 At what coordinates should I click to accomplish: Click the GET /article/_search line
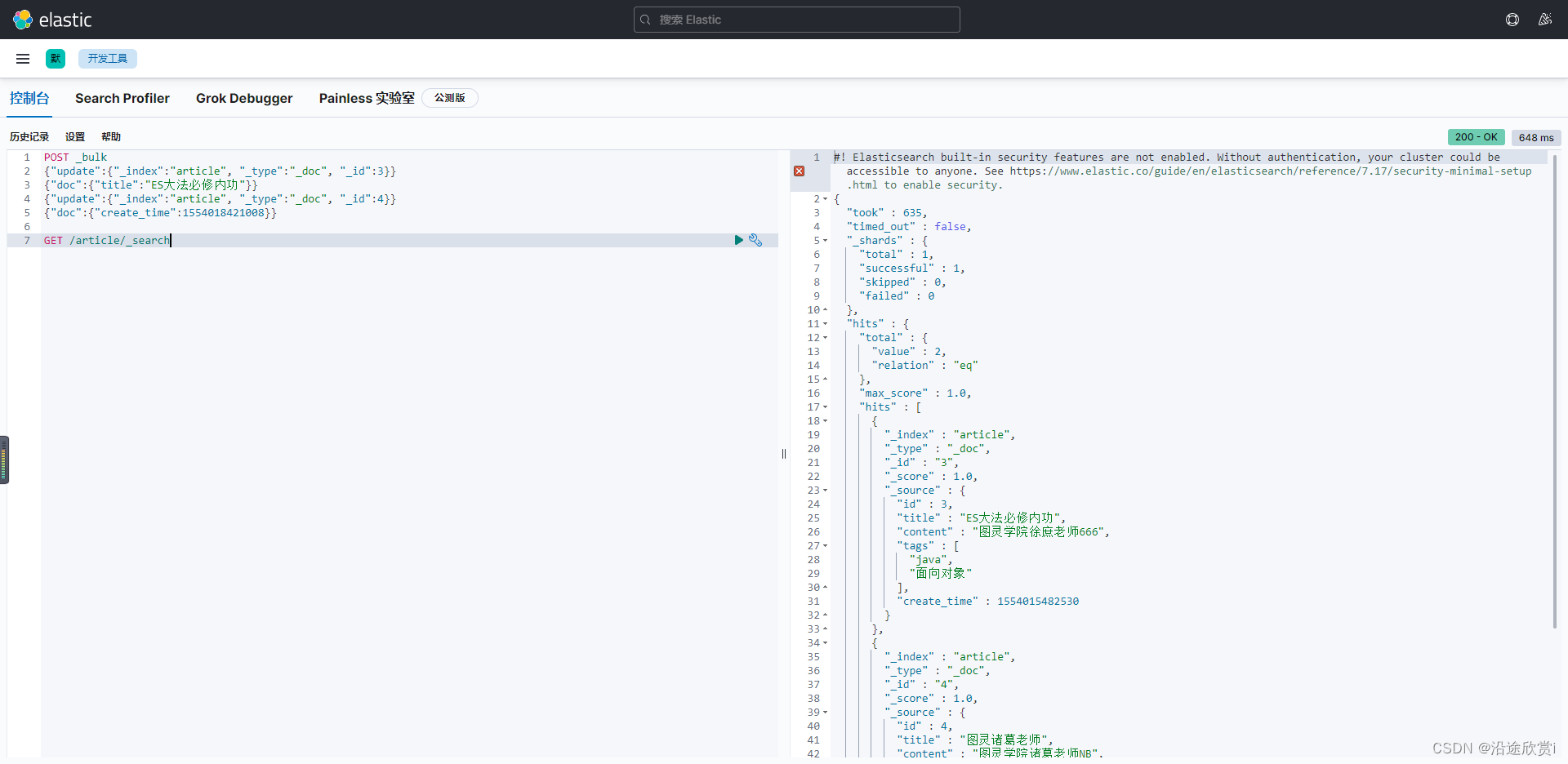[x=107, y=241]
